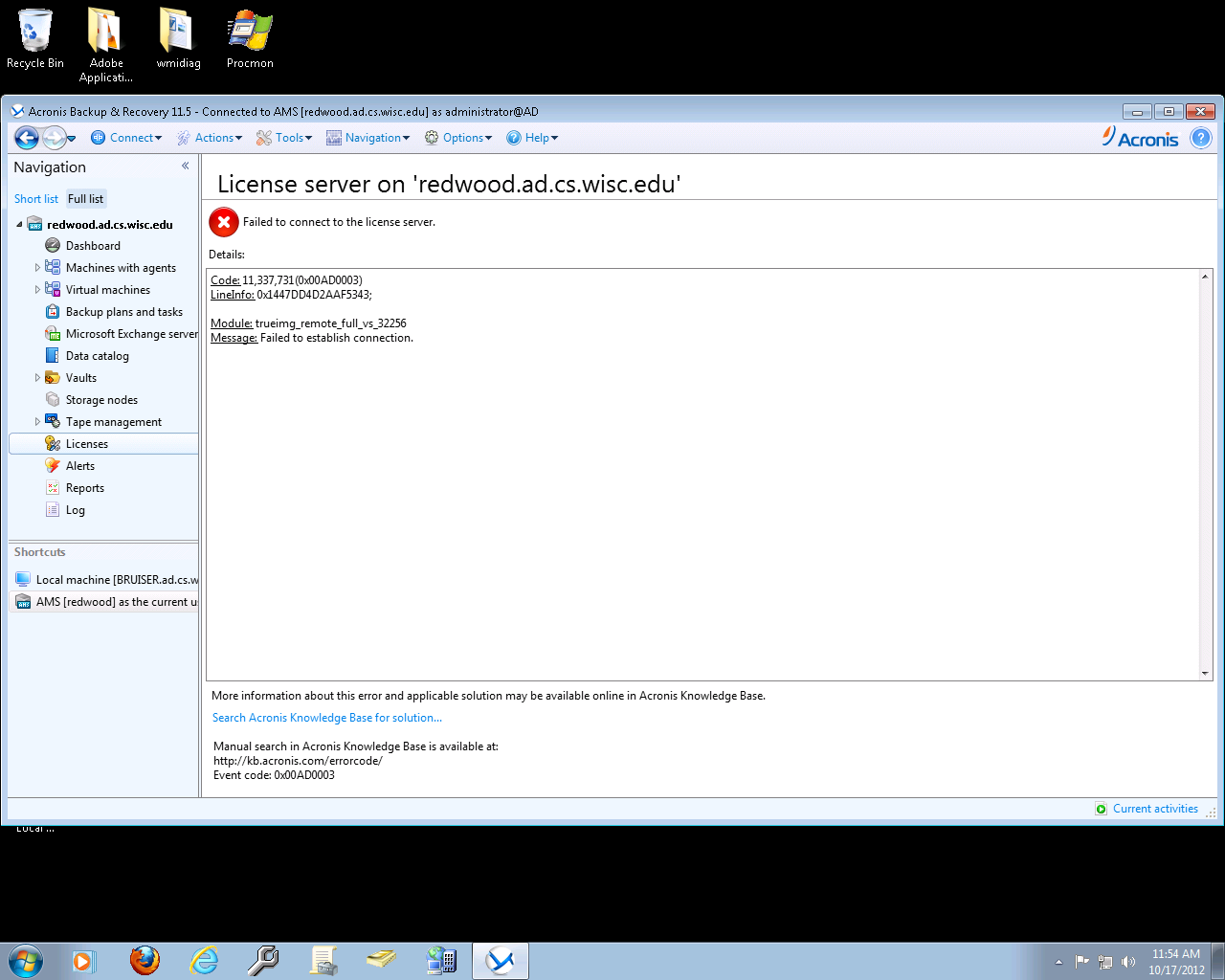Select the Procmon desktop icon
The image size is (1225, 980).
pos(250,39)
